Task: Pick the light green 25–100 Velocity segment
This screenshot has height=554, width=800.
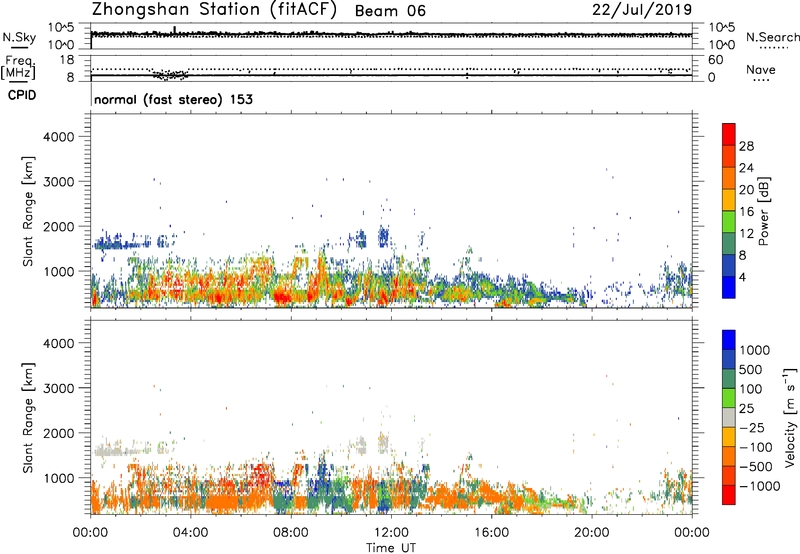Action: (x=729, y=398)
